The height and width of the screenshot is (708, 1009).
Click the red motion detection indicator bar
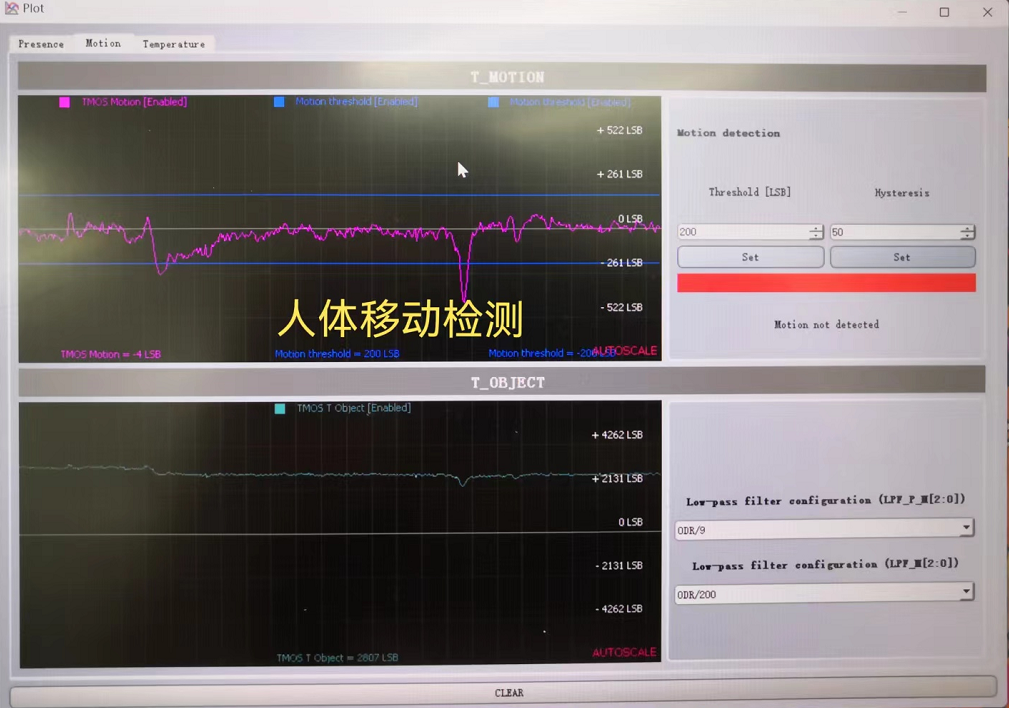pyautogui.click(x=826, y=282)
